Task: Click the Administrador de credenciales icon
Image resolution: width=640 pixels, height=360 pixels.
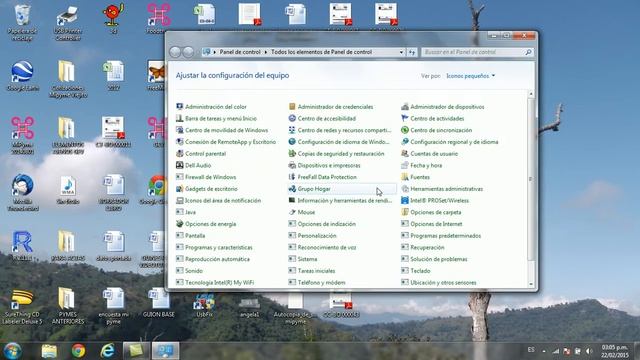Action: (x=292, y=107)
